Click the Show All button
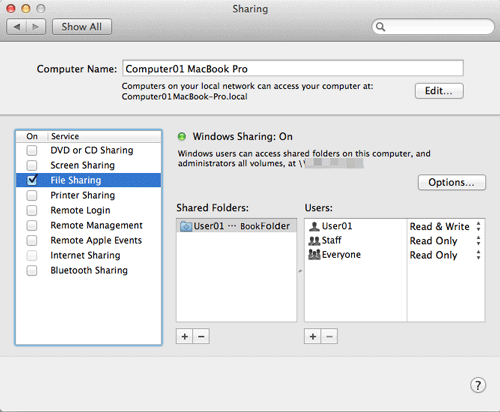Viewport: 500px width, 412px height. pyautogui.click(x=82, y=27)
